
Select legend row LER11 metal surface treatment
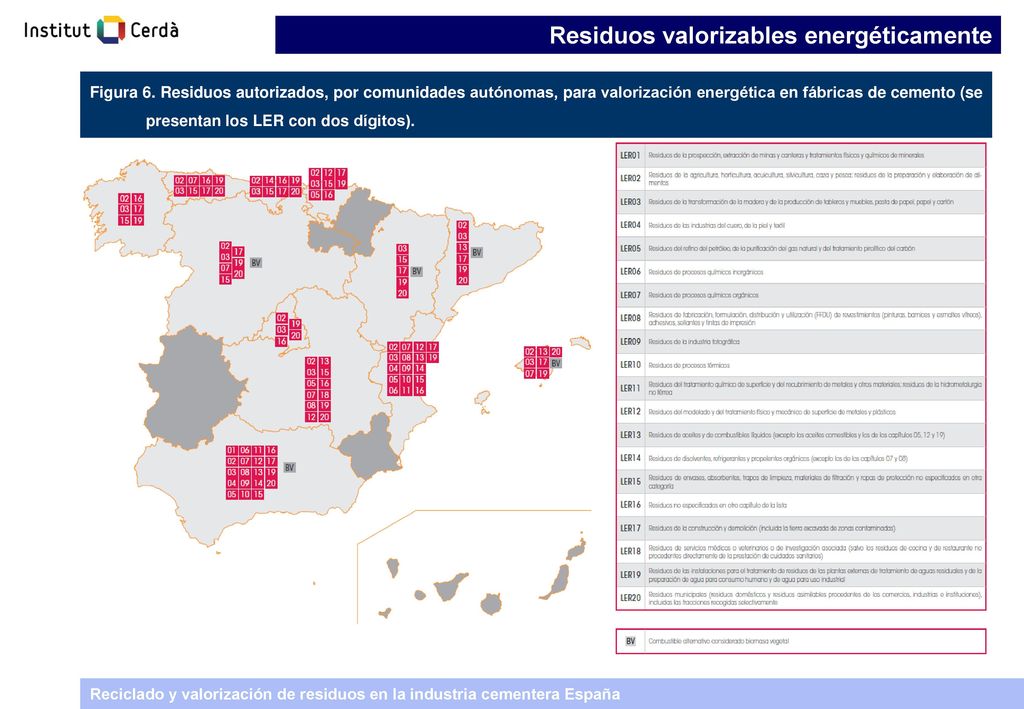801,388
